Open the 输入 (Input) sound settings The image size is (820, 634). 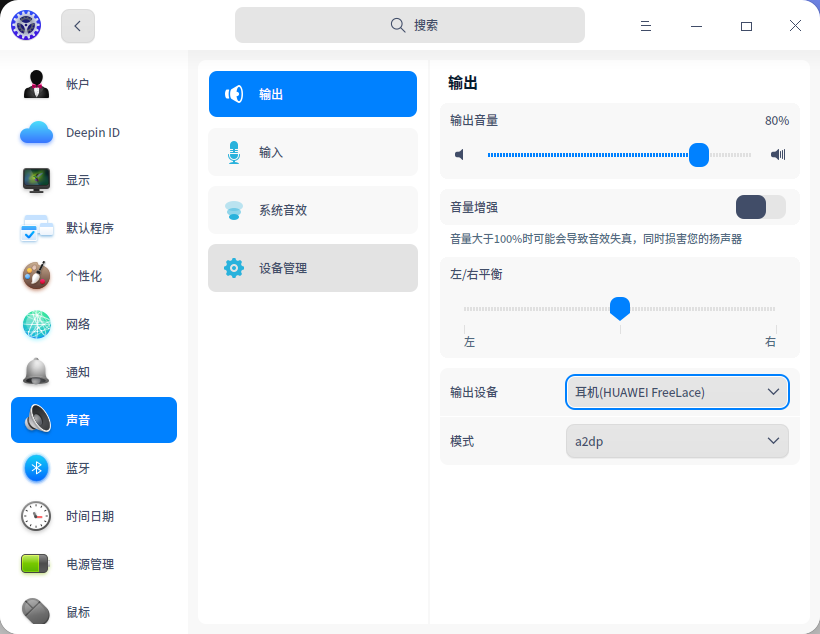click(x=312, y=152)
